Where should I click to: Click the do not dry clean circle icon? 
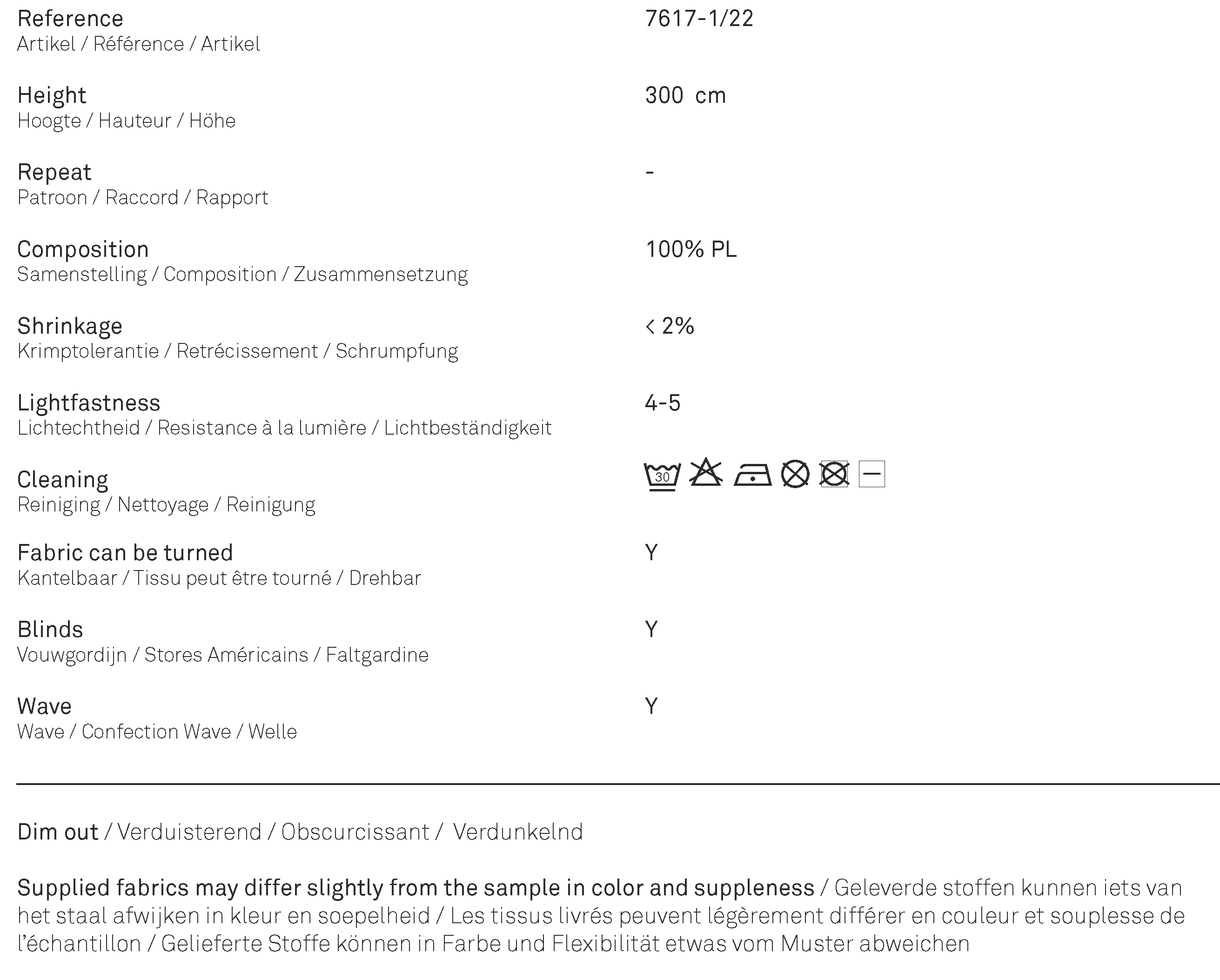click(x=795, y=474)
